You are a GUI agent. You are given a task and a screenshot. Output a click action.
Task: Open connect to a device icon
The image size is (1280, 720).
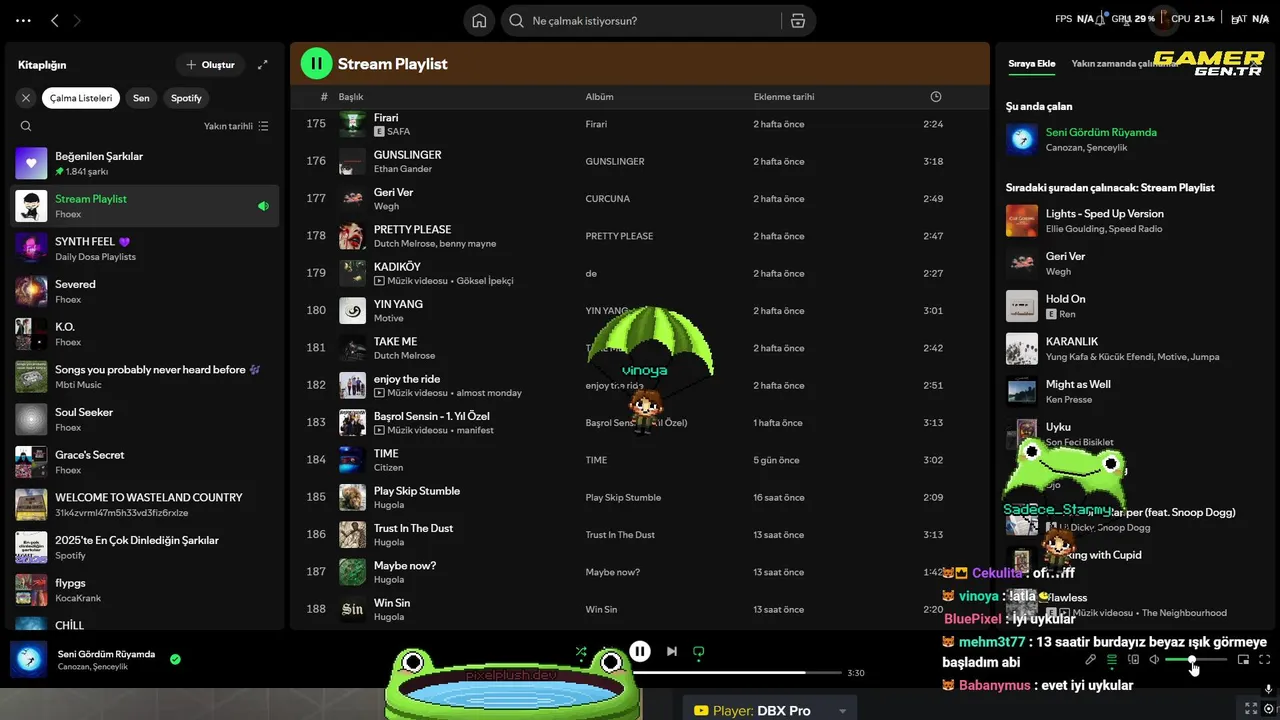pos(1133,660)
